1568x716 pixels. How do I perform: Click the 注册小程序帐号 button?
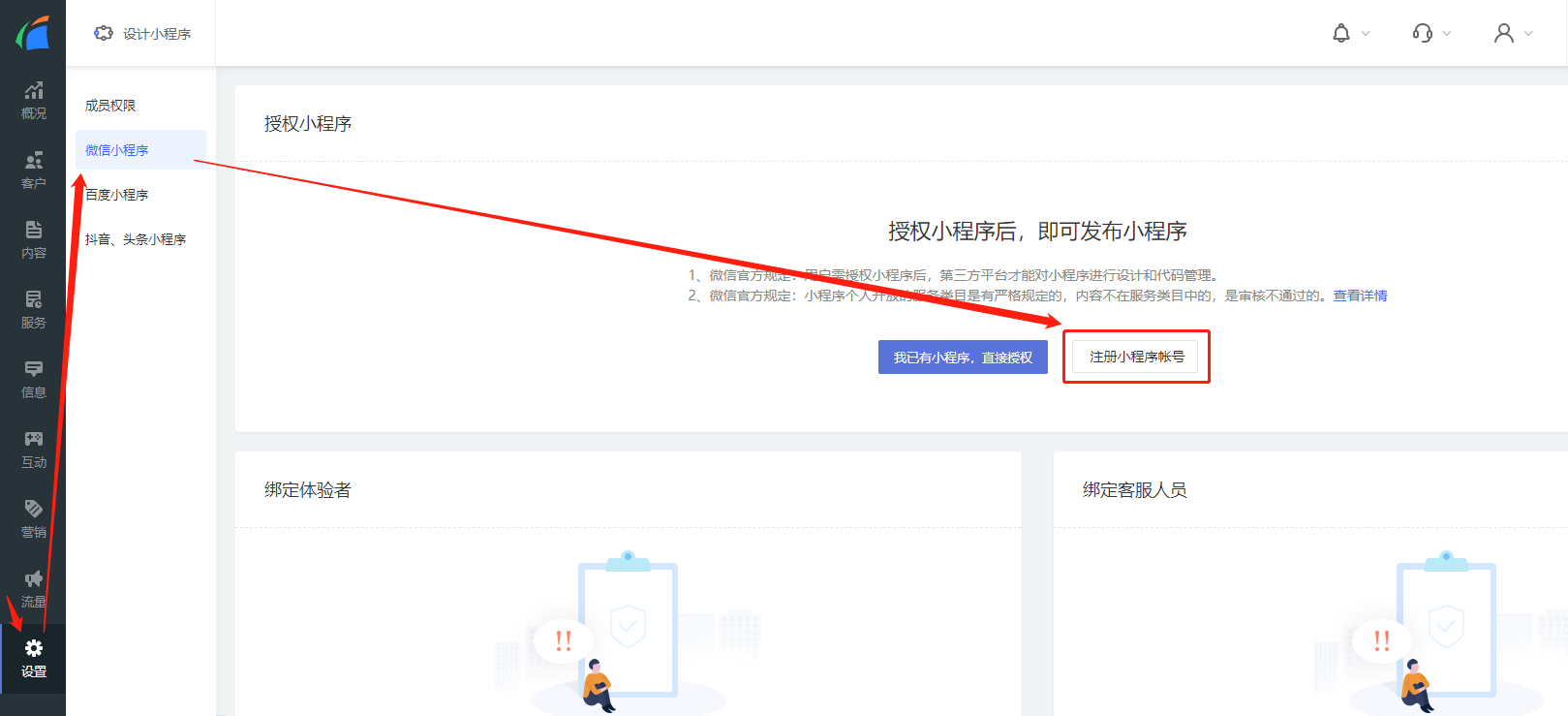point(1135,357)
